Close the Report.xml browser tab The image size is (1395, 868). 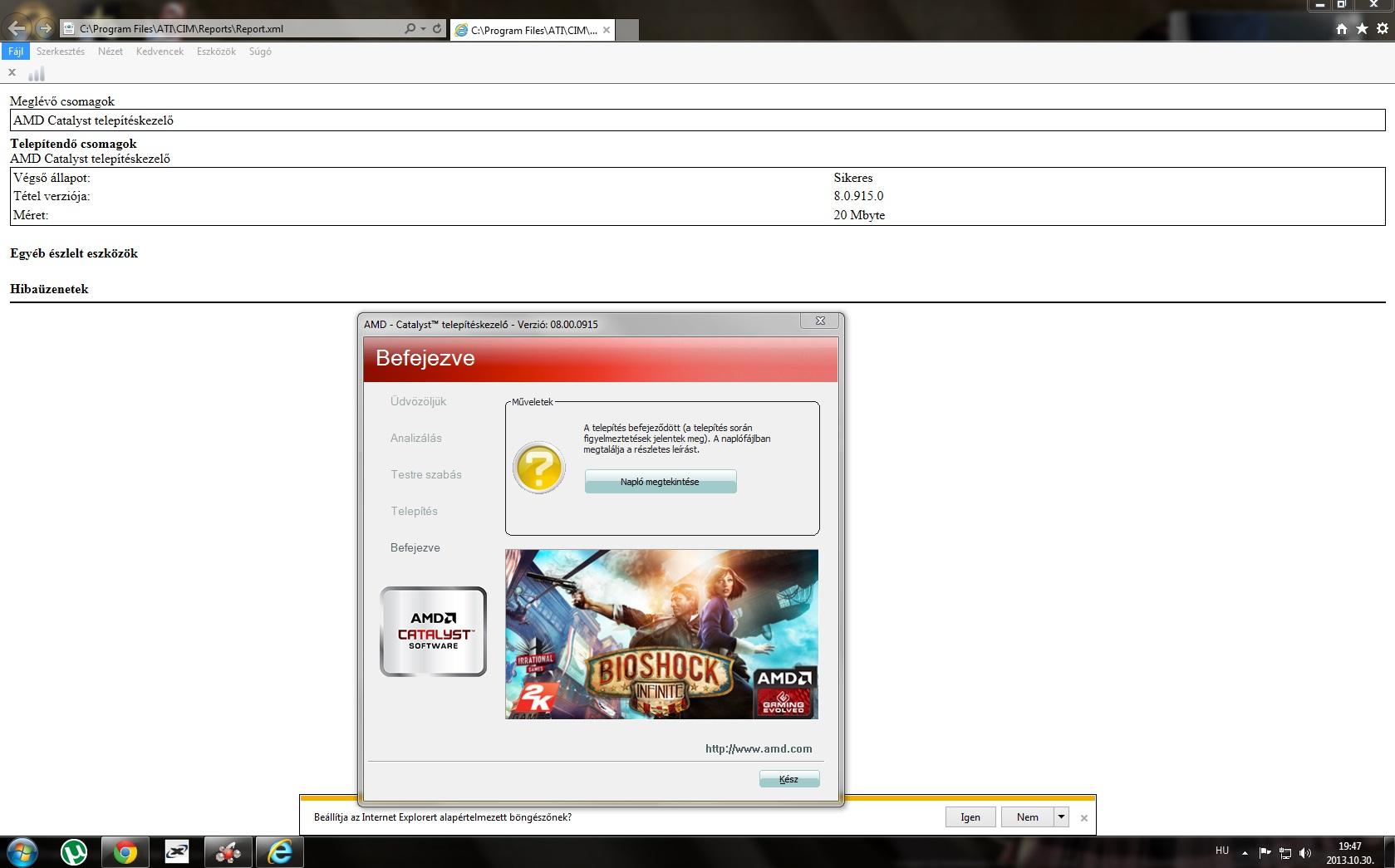[x=607, y=30]
